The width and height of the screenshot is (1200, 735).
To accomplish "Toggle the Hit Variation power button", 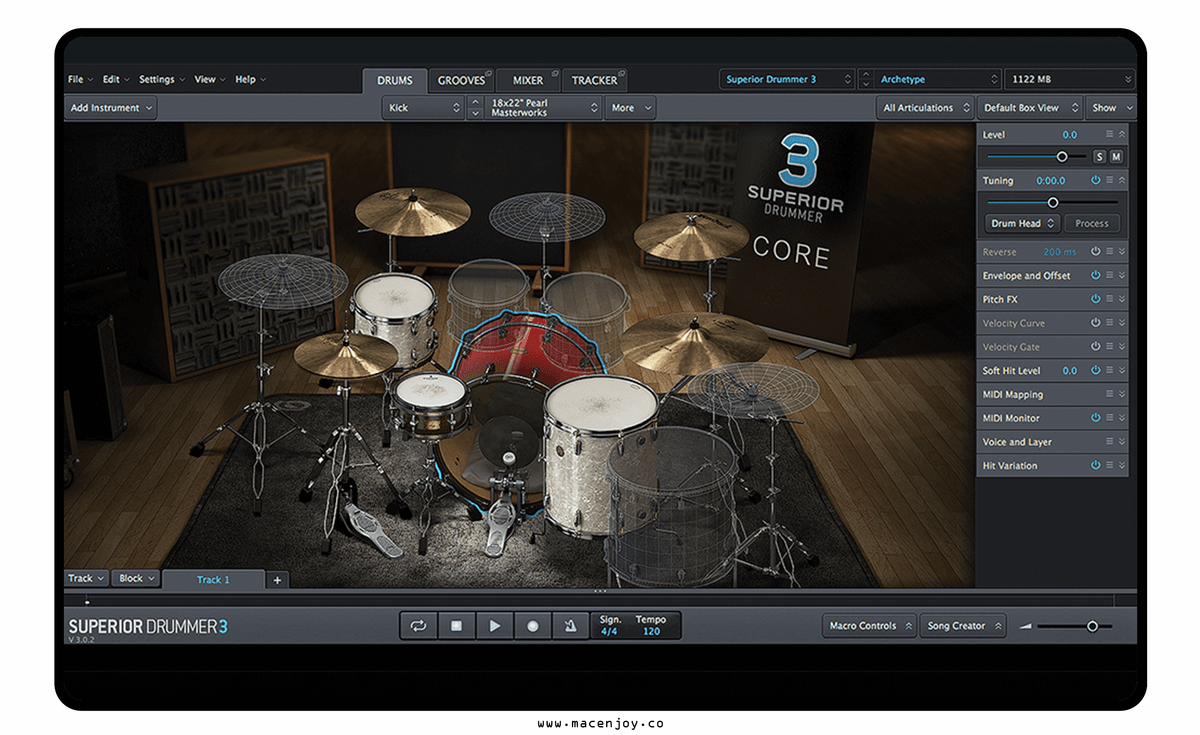I will pyautogui.click(x=1096, y=466).
